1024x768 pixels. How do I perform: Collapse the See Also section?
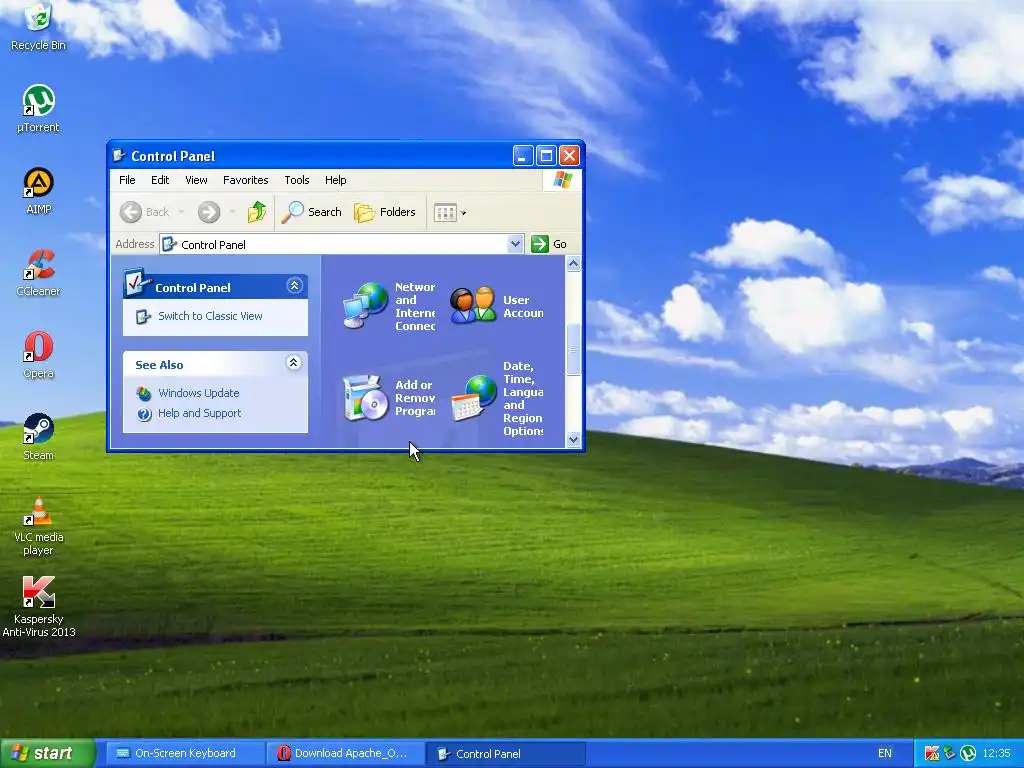click(x=294, y=362)
